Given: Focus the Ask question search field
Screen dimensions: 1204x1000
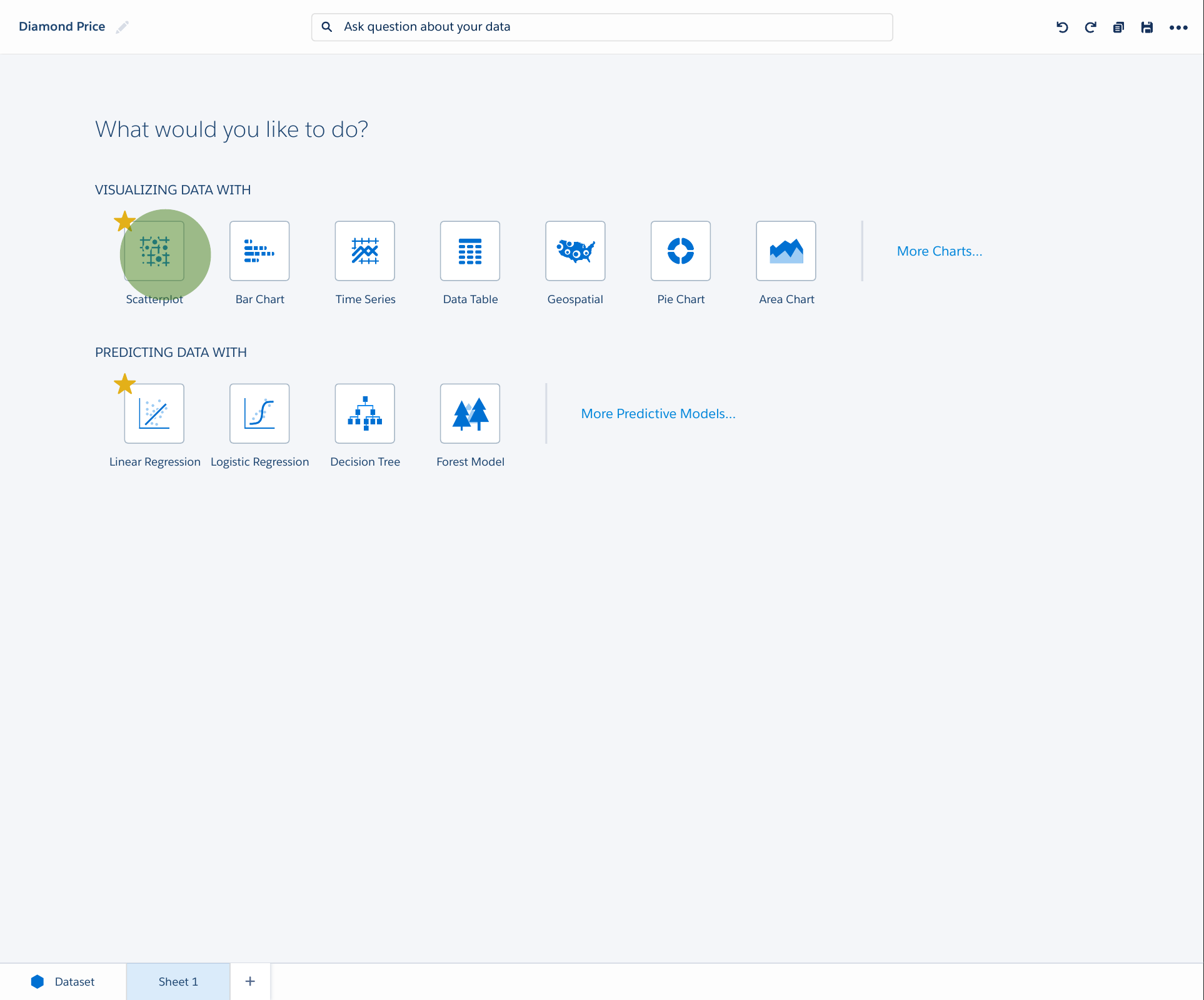Looking at the screenshot, I should click(602, 27).
